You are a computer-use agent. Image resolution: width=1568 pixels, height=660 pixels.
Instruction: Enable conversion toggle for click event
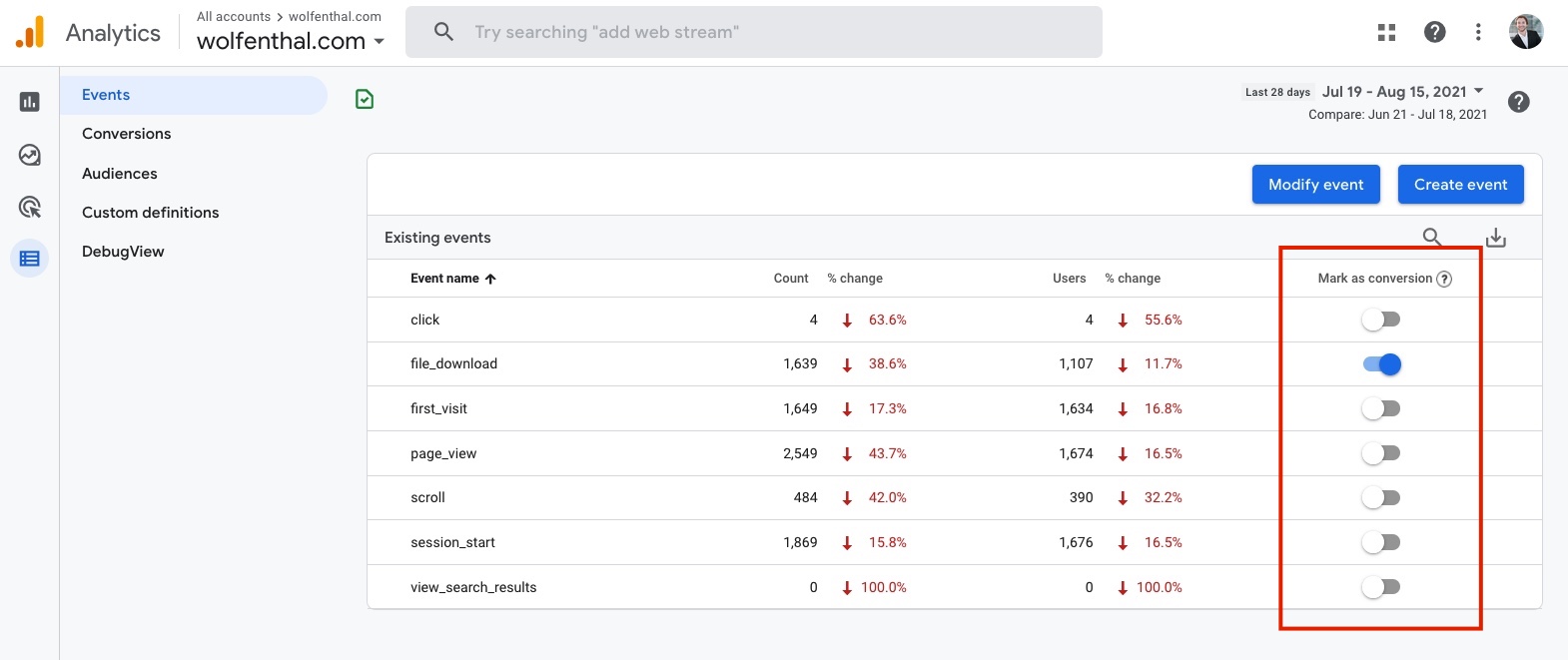click(1381, 320)
